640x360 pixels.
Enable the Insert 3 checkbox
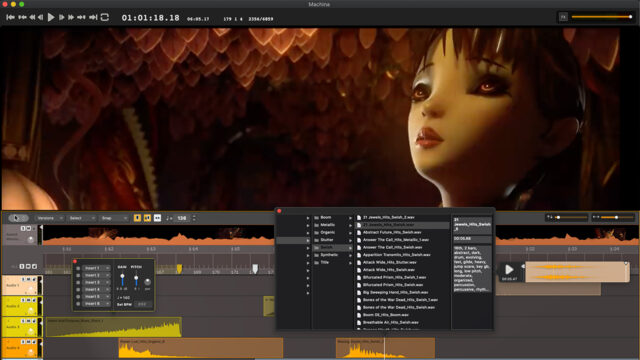tap(78, 282)
